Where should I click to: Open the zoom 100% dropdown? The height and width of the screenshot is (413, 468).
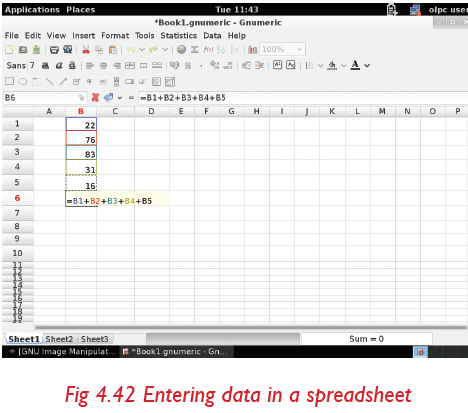[x=299, y=50]
